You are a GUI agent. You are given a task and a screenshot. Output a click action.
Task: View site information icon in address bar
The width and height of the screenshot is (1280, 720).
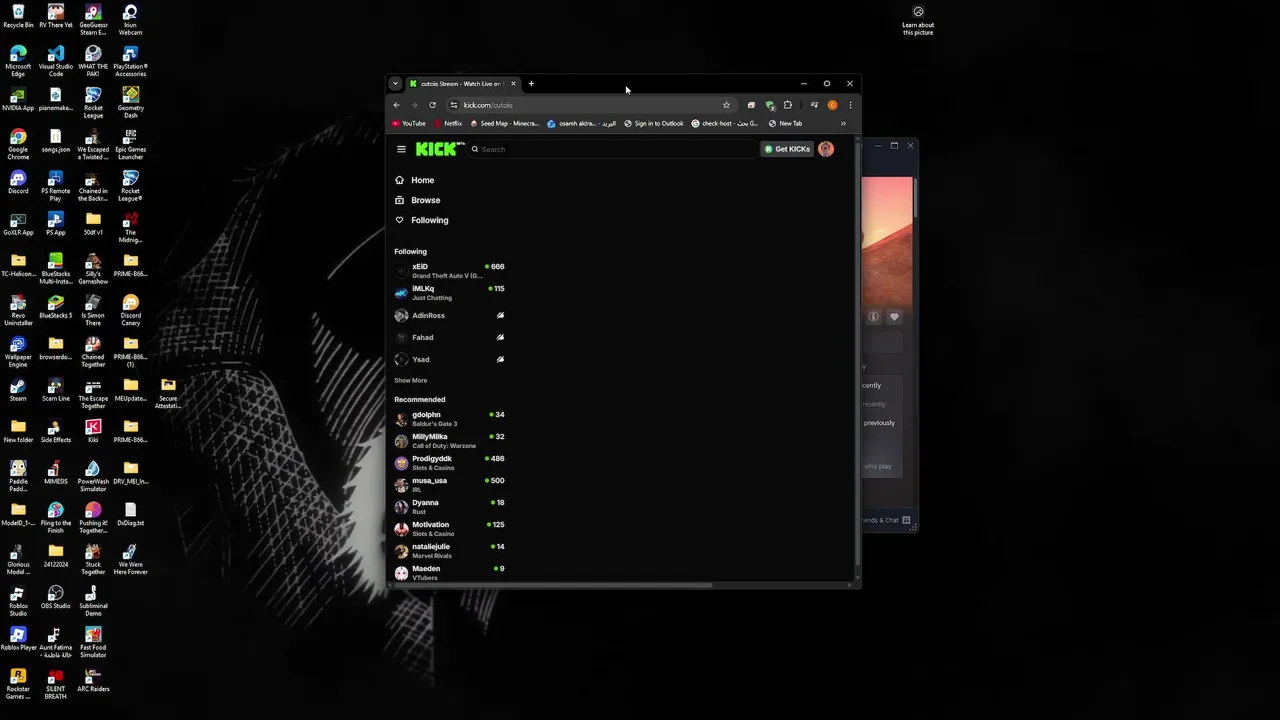click(454, 105)
